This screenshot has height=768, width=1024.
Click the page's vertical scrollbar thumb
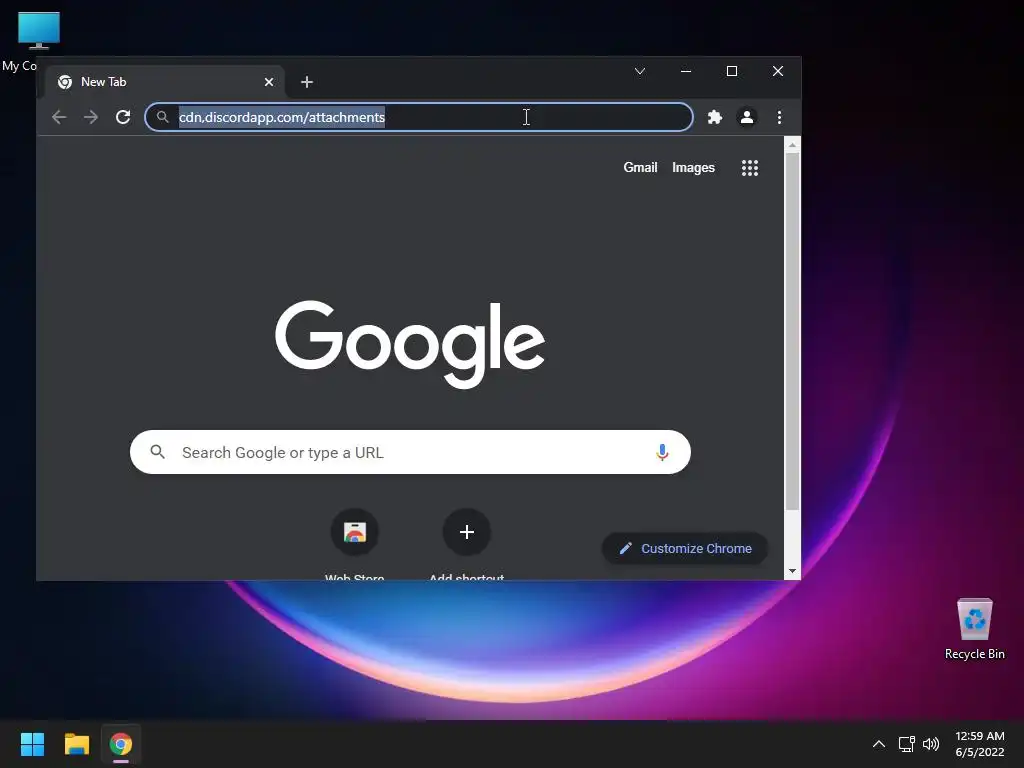click(x=792, y=332)
